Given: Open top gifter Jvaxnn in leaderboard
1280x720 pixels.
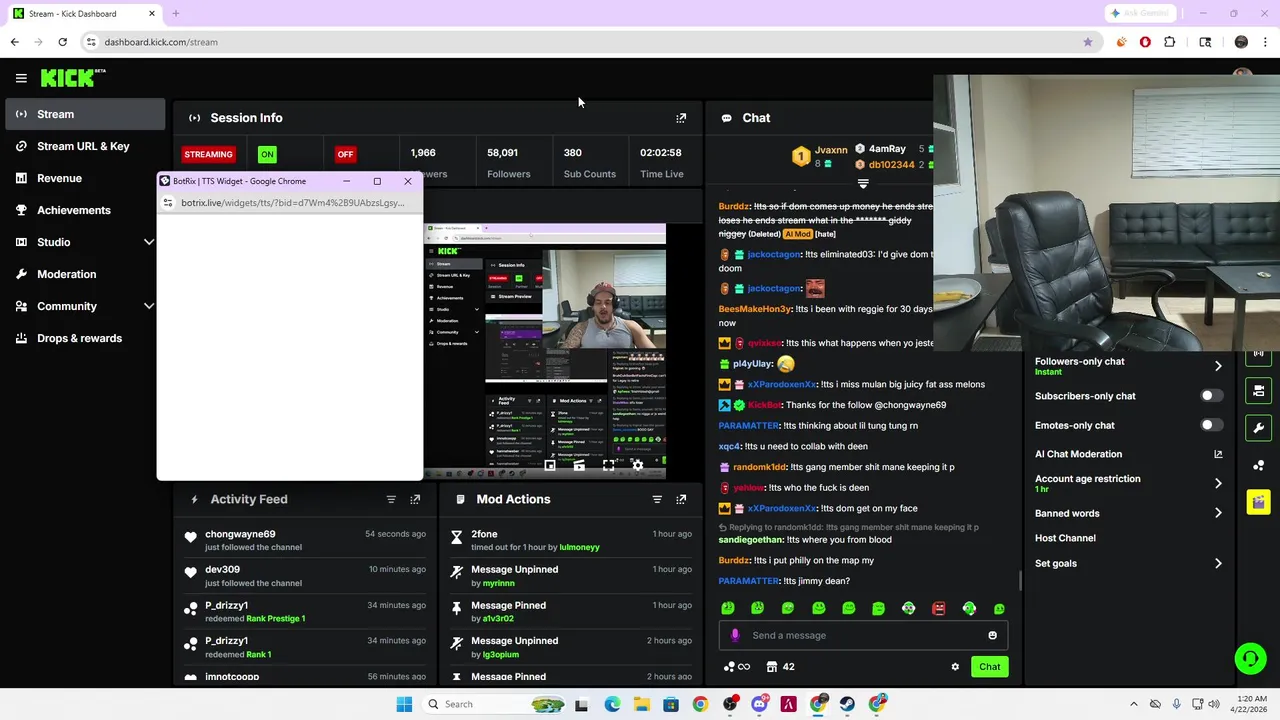Looking at the screenshot, I should (x=831, y=150).
